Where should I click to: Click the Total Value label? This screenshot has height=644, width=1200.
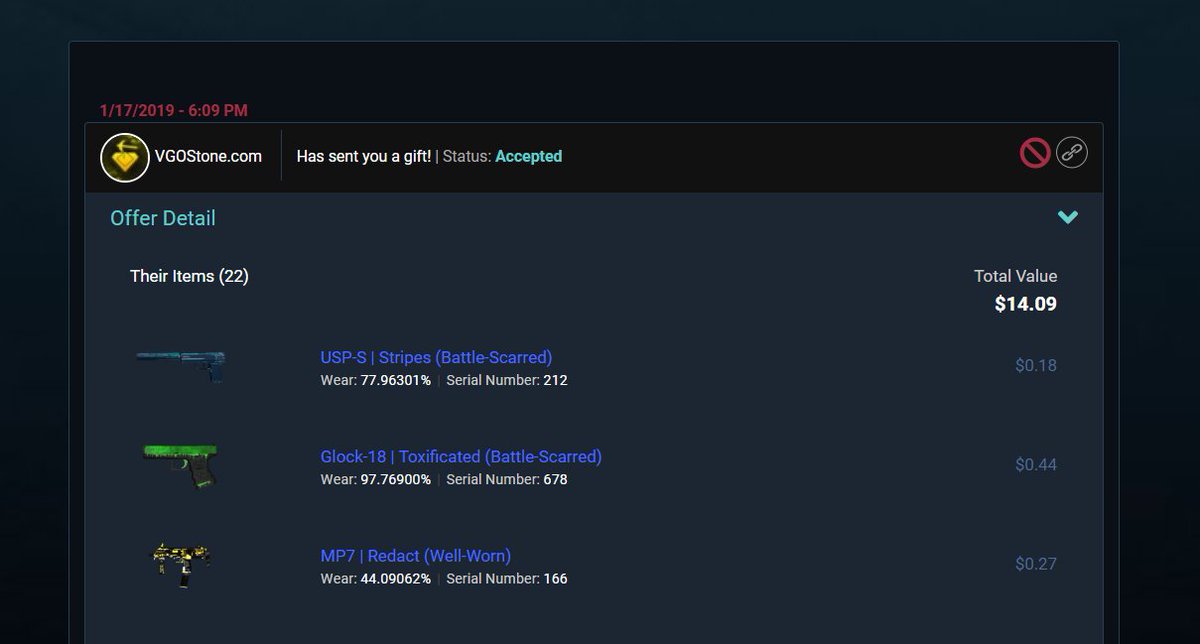[1016, 276]
